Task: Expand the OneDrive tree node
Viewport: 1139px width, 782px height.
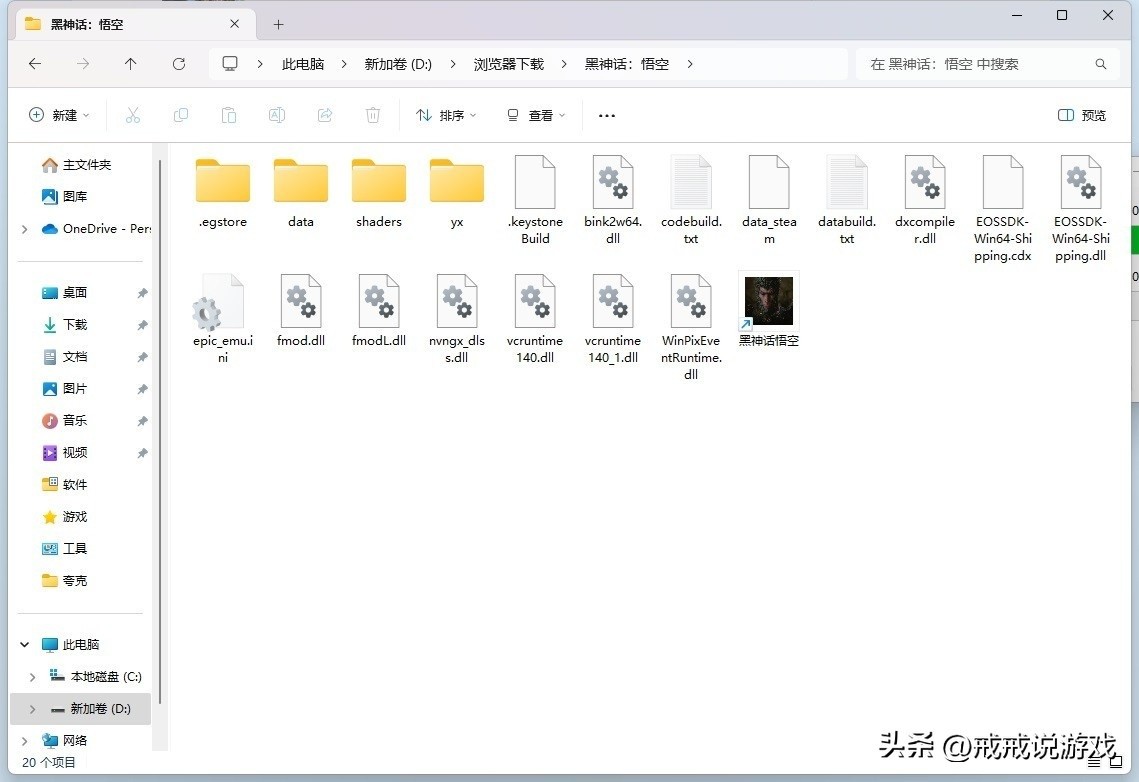Action: click(24, 229)
